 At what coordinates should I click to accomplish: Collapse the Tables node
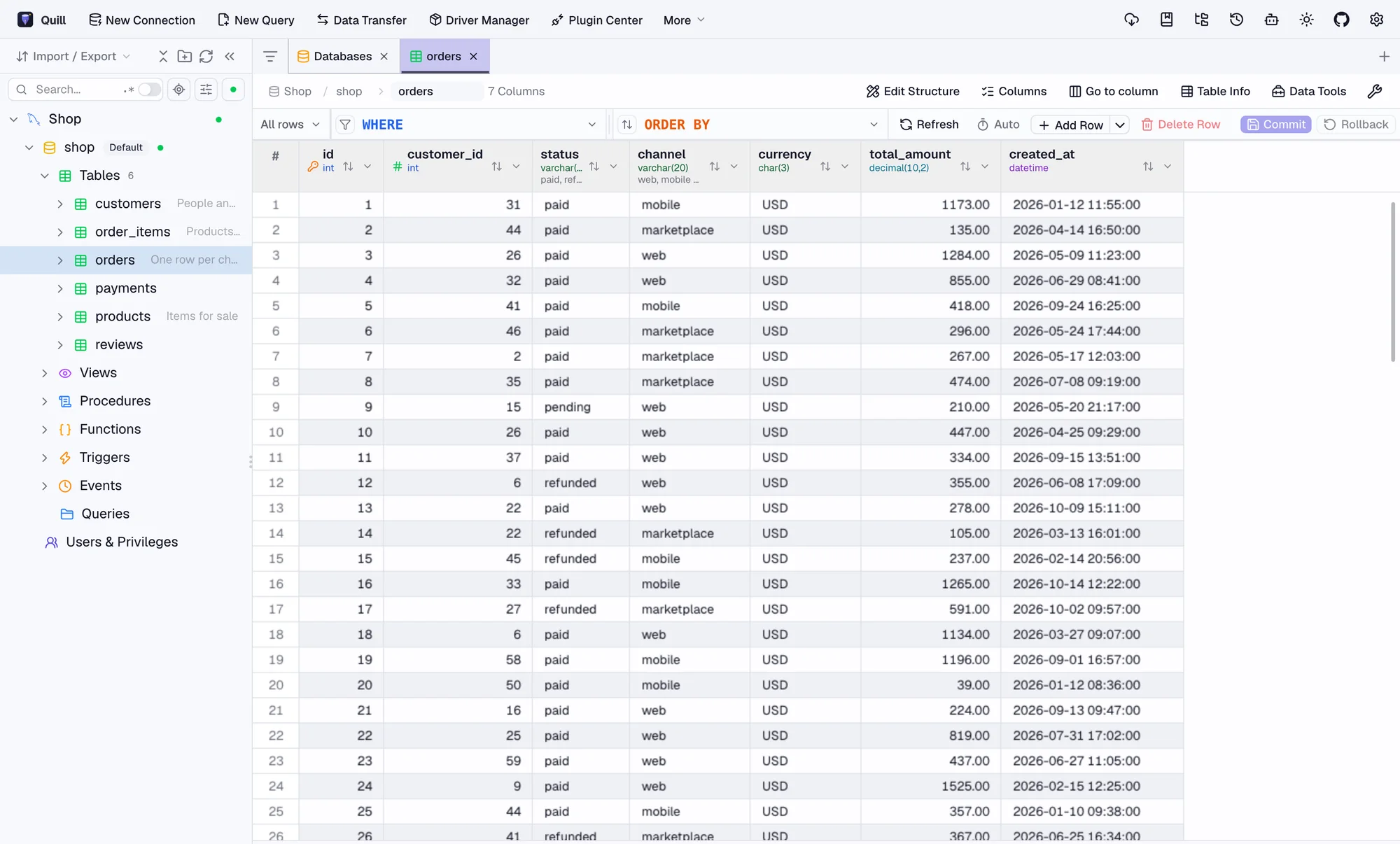click(45, 176)
